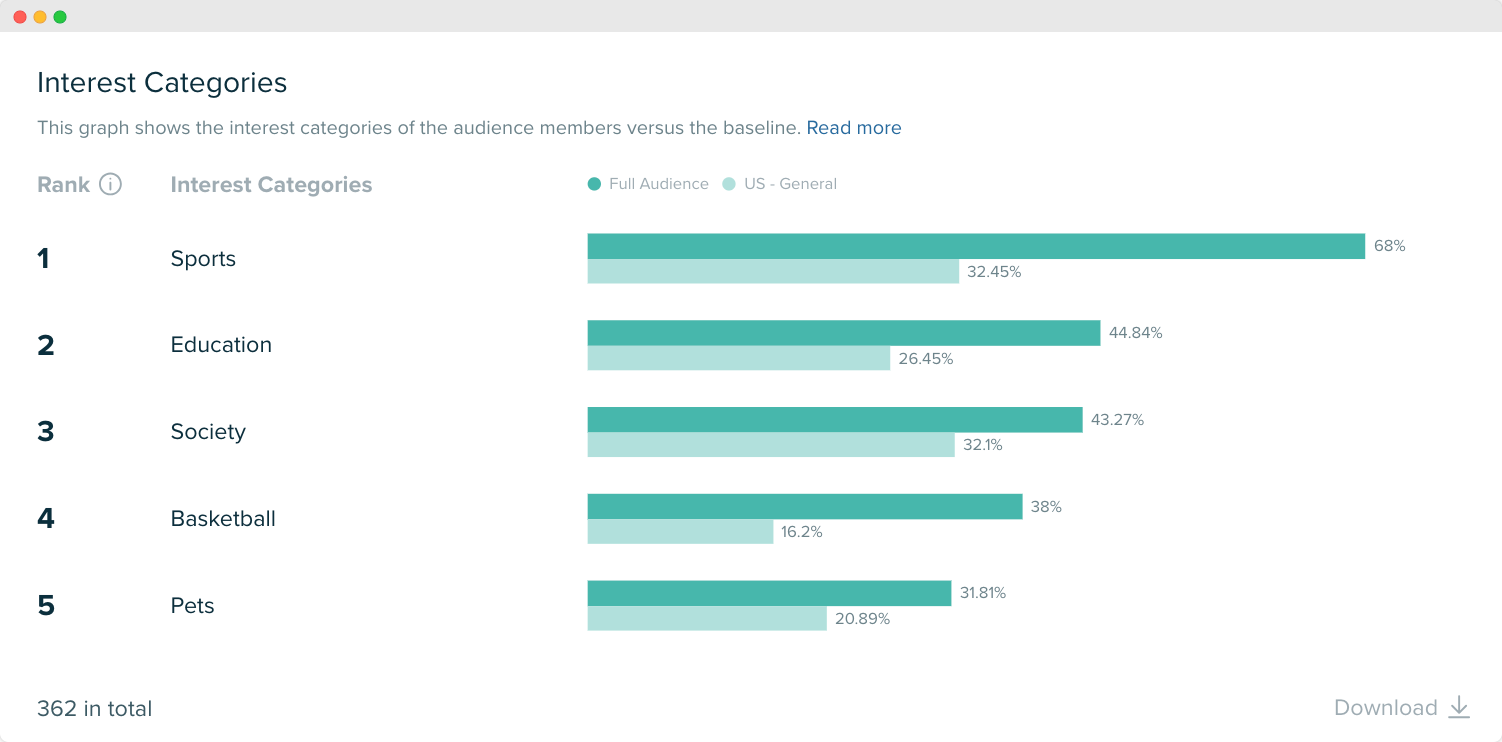
Task: Click the Download arrow icon
Action: pyautogui.click(x=1457, y=707)
